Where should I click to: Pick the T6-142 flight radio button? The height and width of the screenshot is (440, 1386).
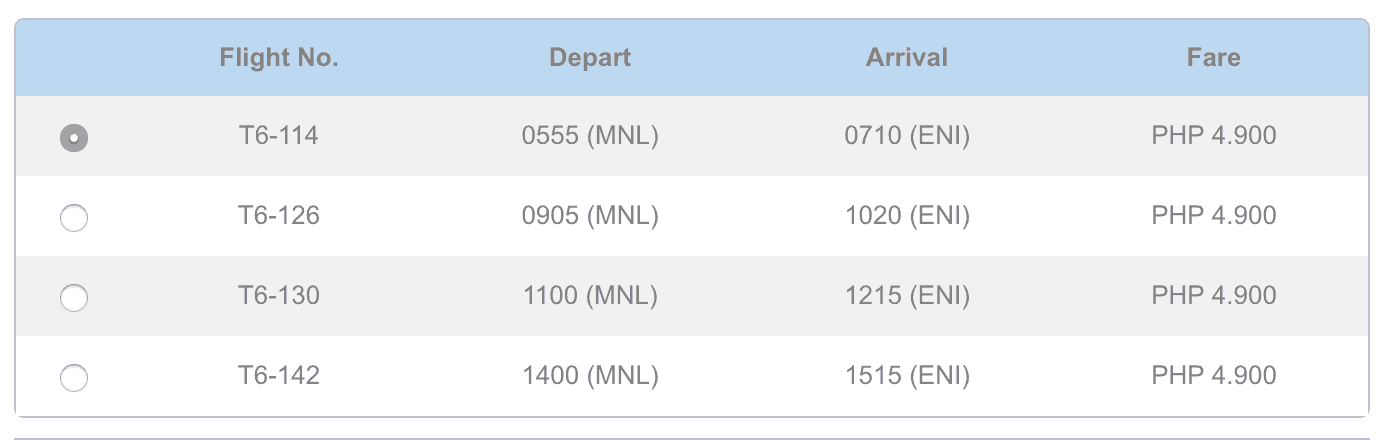pyautogui.click(x=74, y=378)
